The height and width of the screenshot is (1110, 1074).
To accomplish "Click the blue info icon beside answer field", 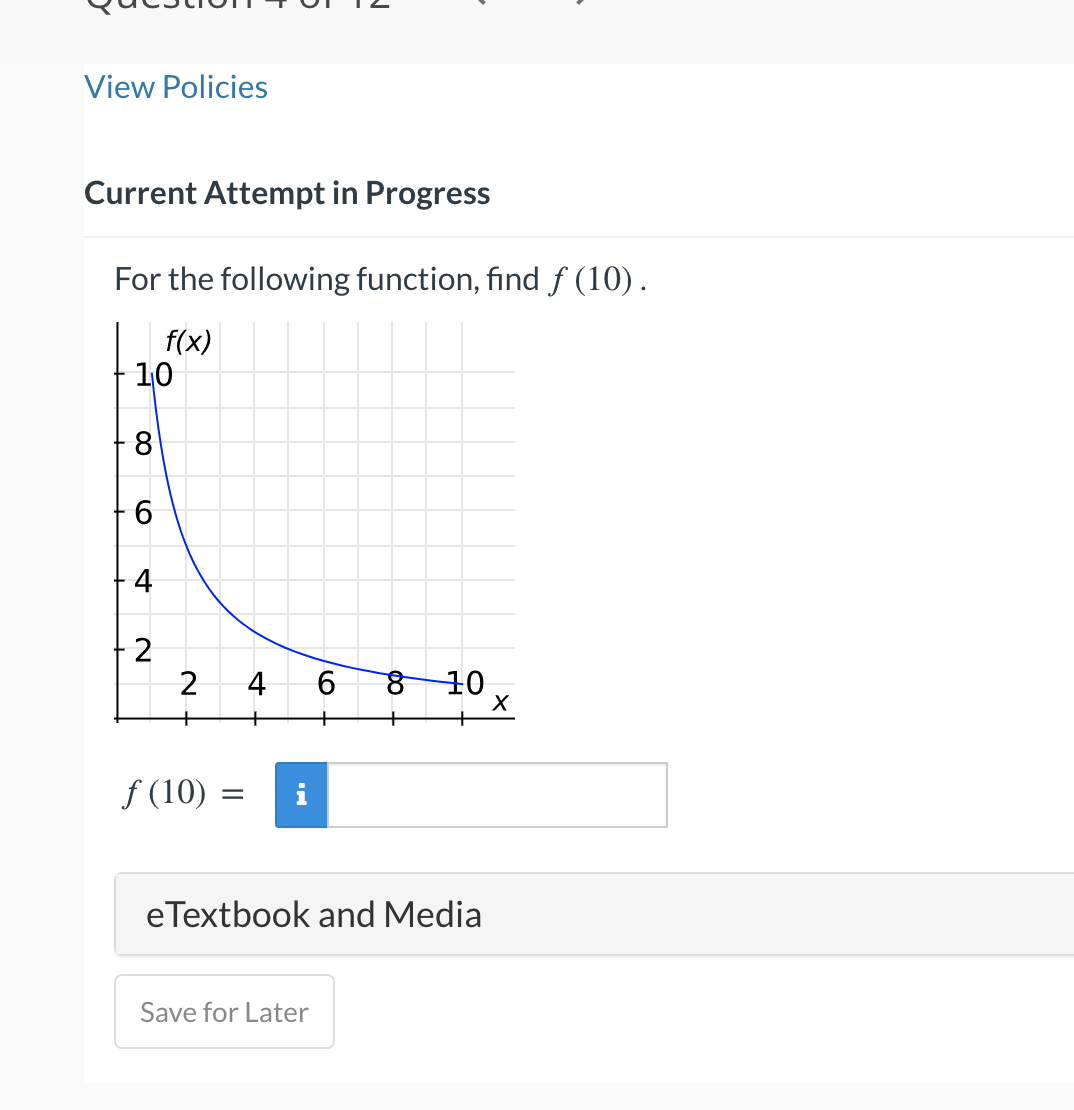I will [301, 794].
